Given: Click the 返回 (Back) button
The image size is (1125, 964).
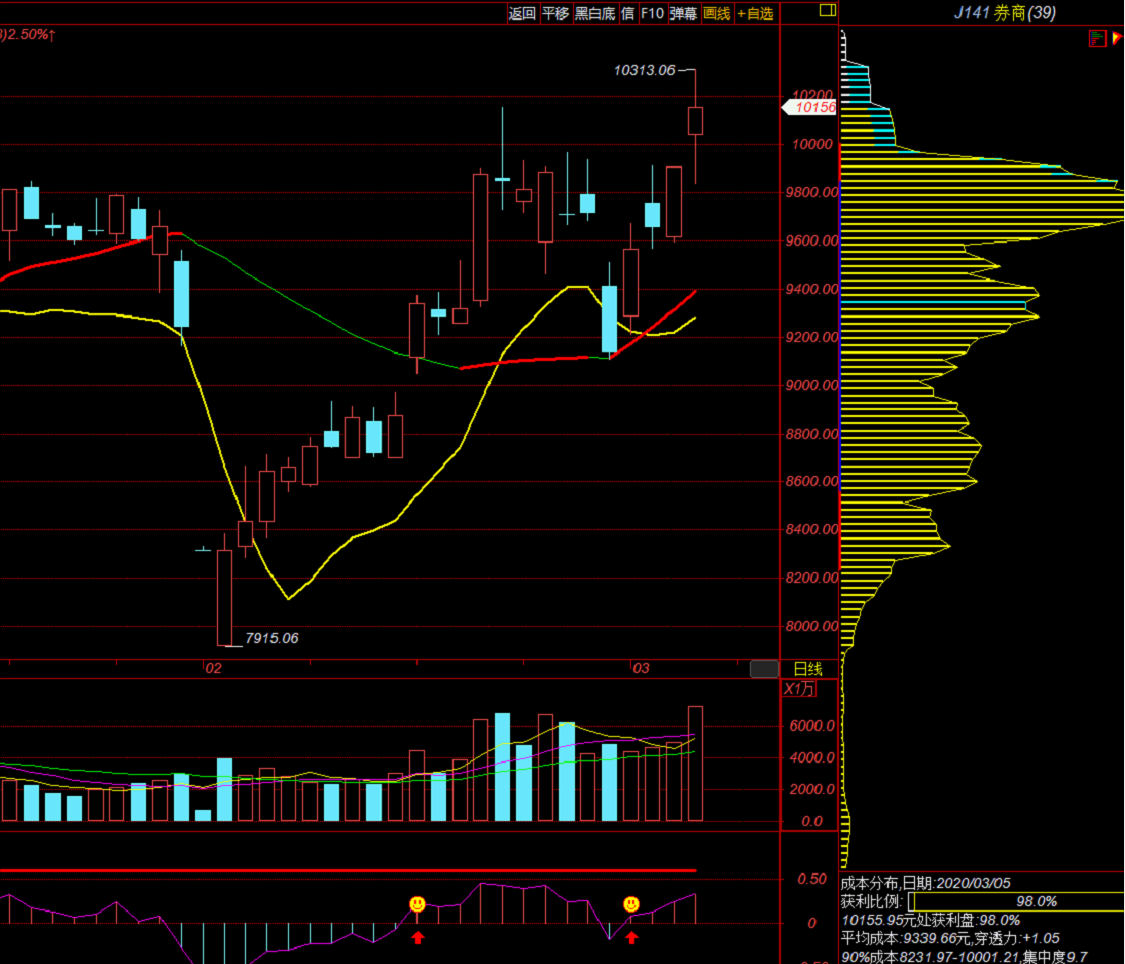Looking at the screenshot, I should [522, 14].
